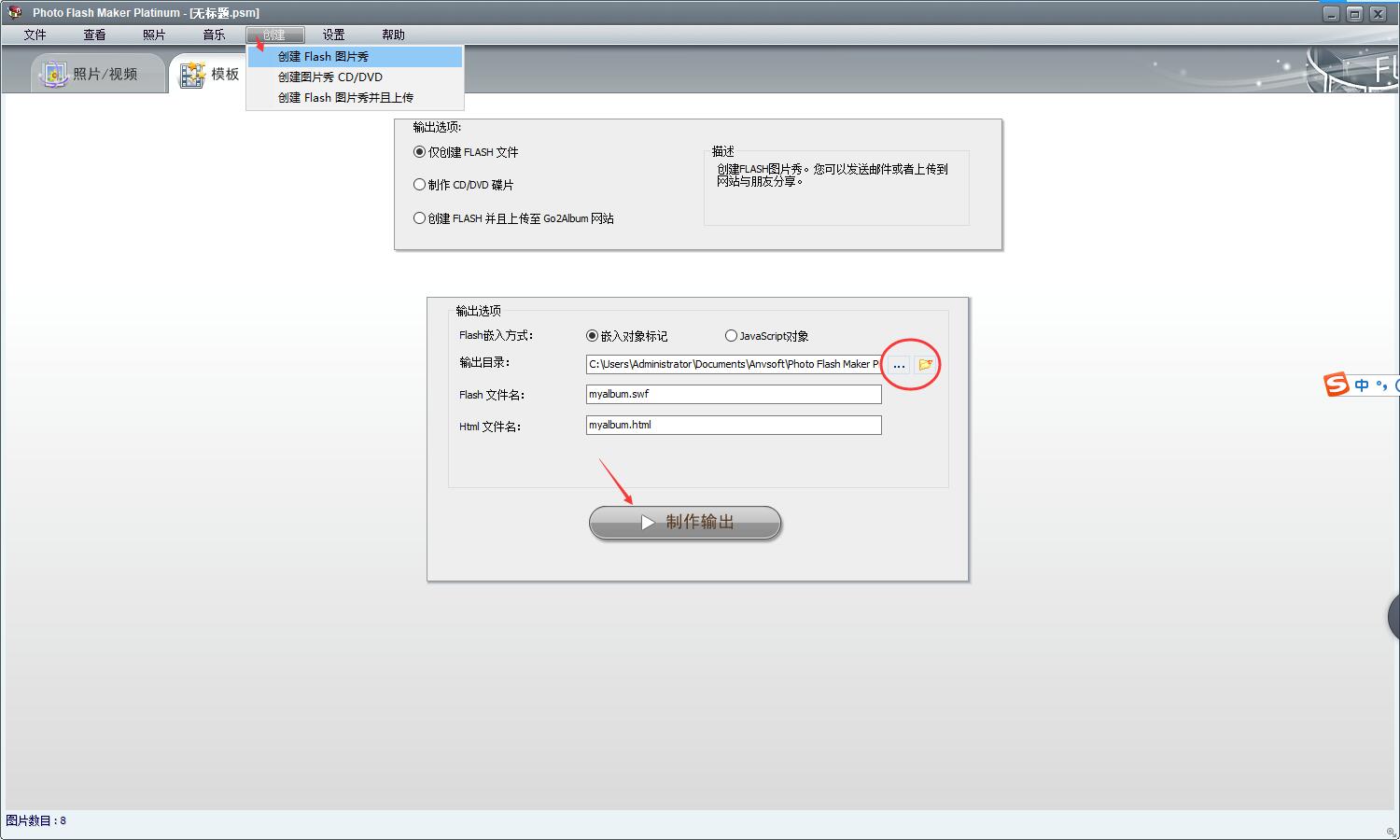
Task: Click the 输出目录 path field
Action: tap(734, 364)
